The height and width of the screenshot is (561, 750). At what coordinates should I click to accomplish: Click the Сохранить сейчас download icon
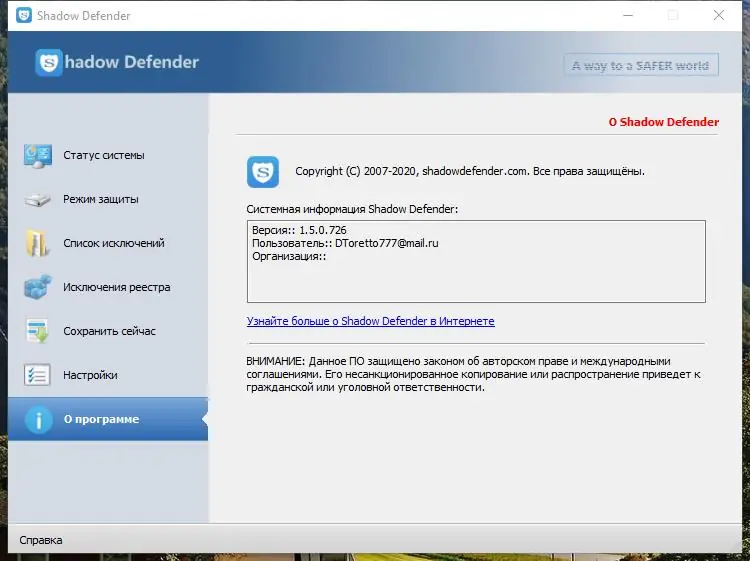[37, 330]
